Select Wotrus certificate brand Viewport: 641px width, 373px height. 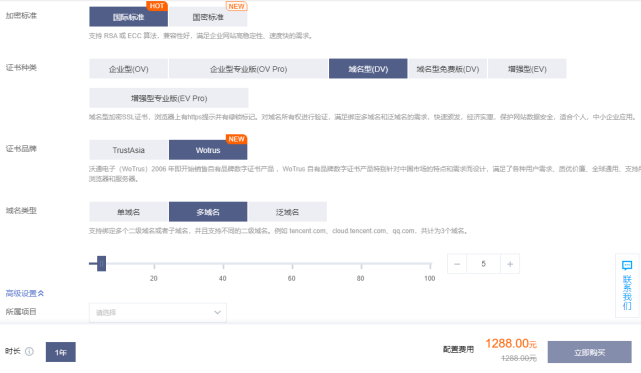(x=208, y=150)
